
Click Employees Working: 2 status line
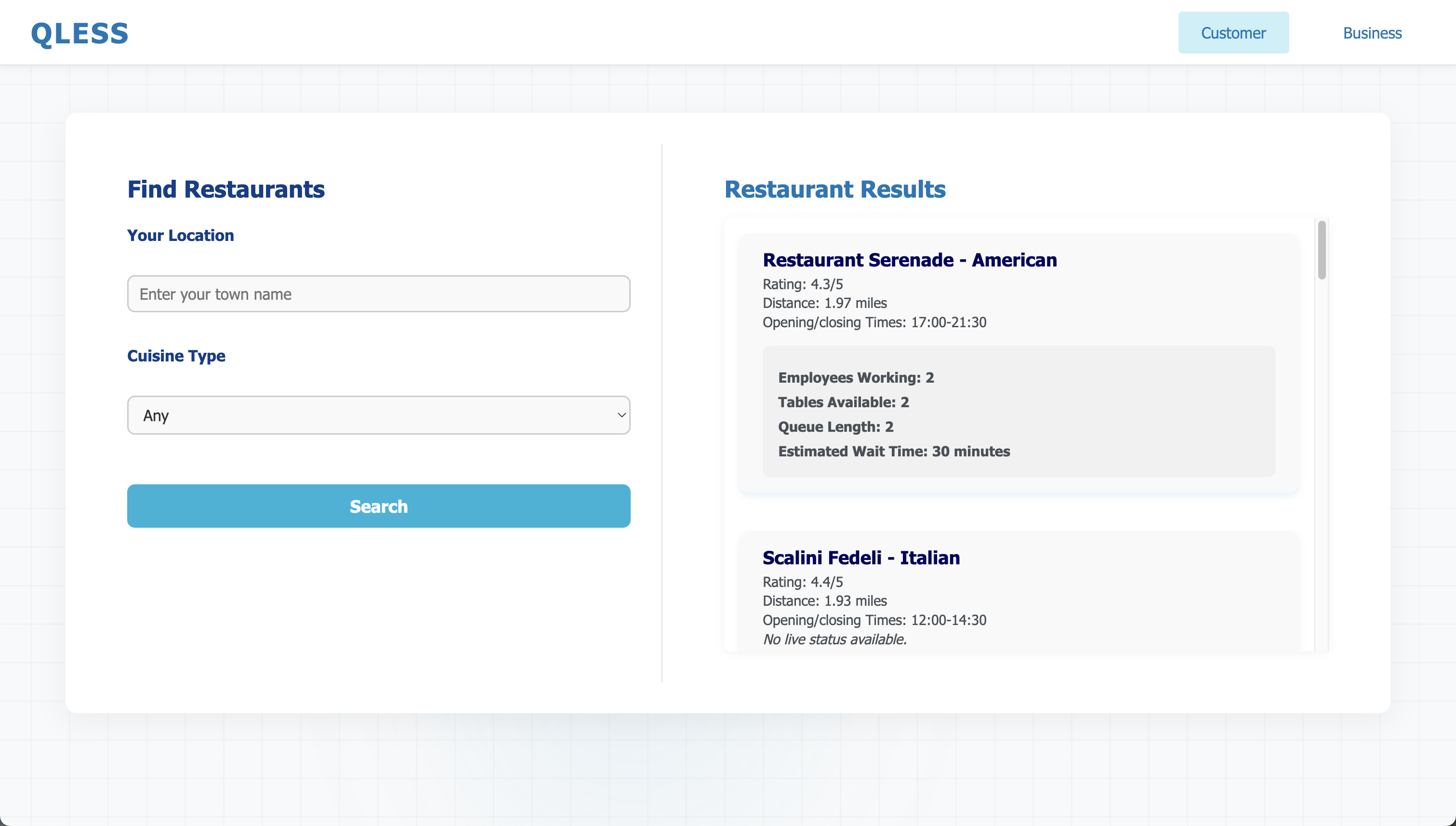(855, 378)
